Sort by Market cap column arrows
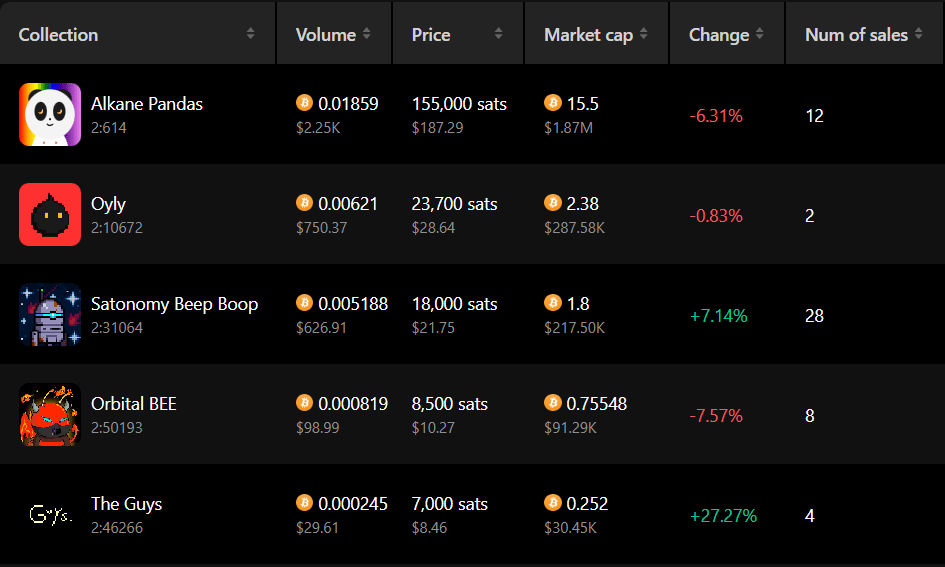 click(x=644, y=34)
